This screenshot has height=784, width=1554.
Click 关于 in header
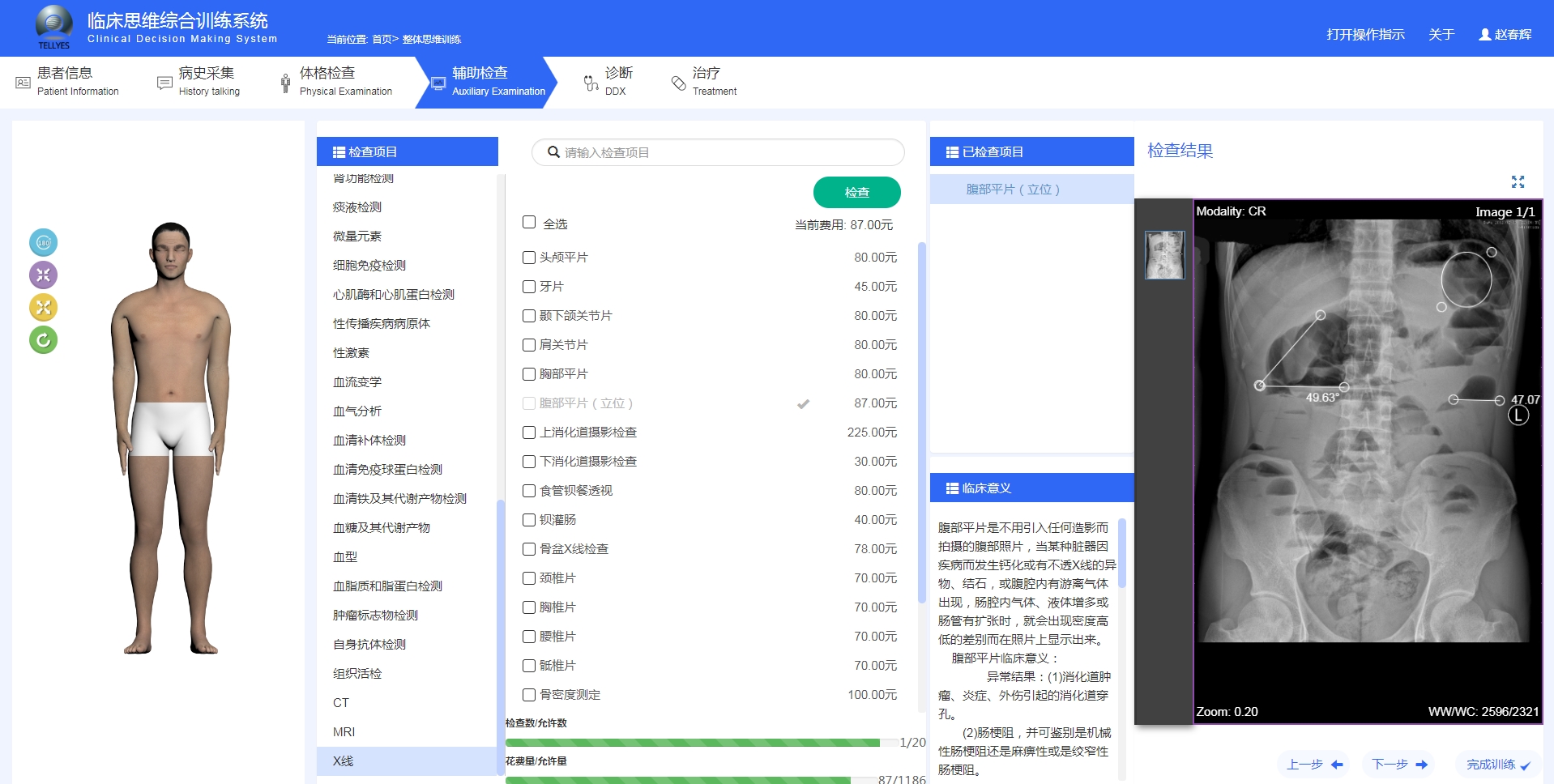tap(1441, 34)
